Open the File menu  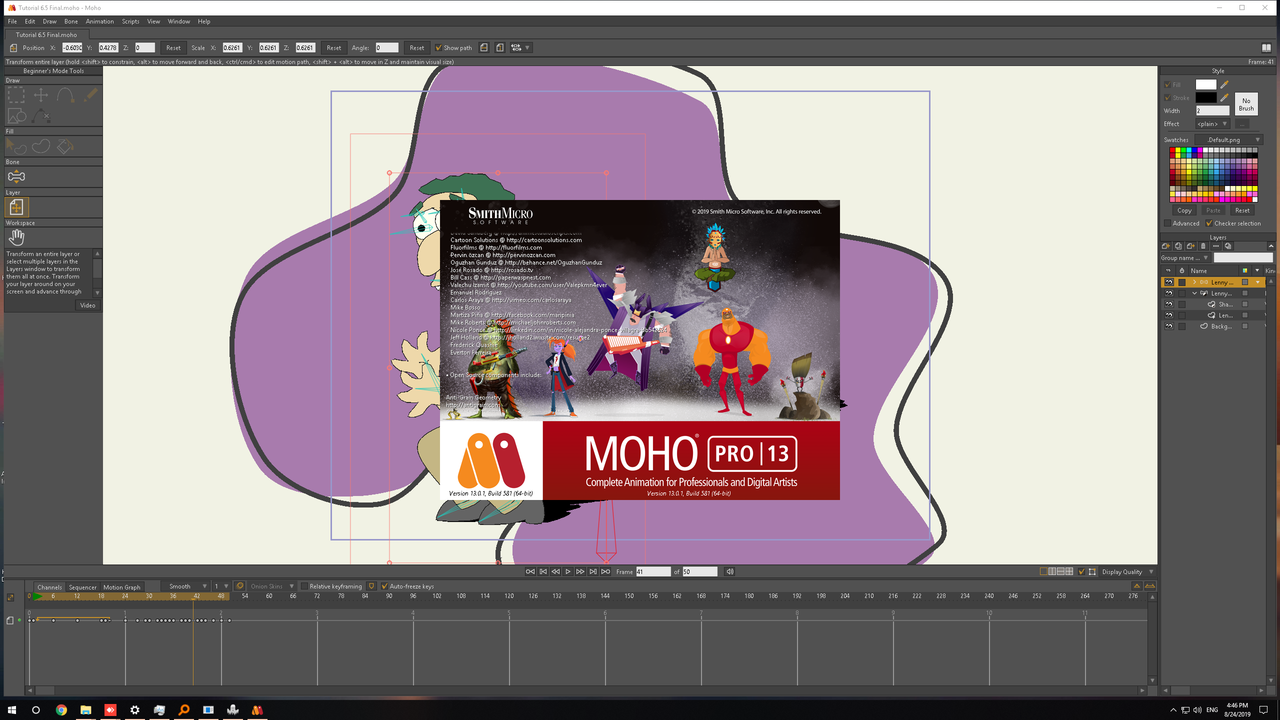point(12,21)
